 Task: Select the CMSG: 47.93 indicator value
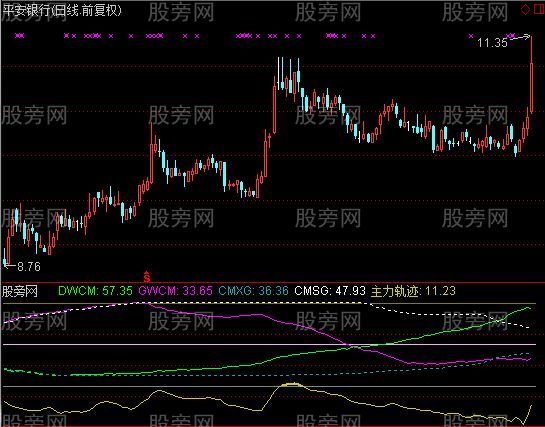[330, 290]
